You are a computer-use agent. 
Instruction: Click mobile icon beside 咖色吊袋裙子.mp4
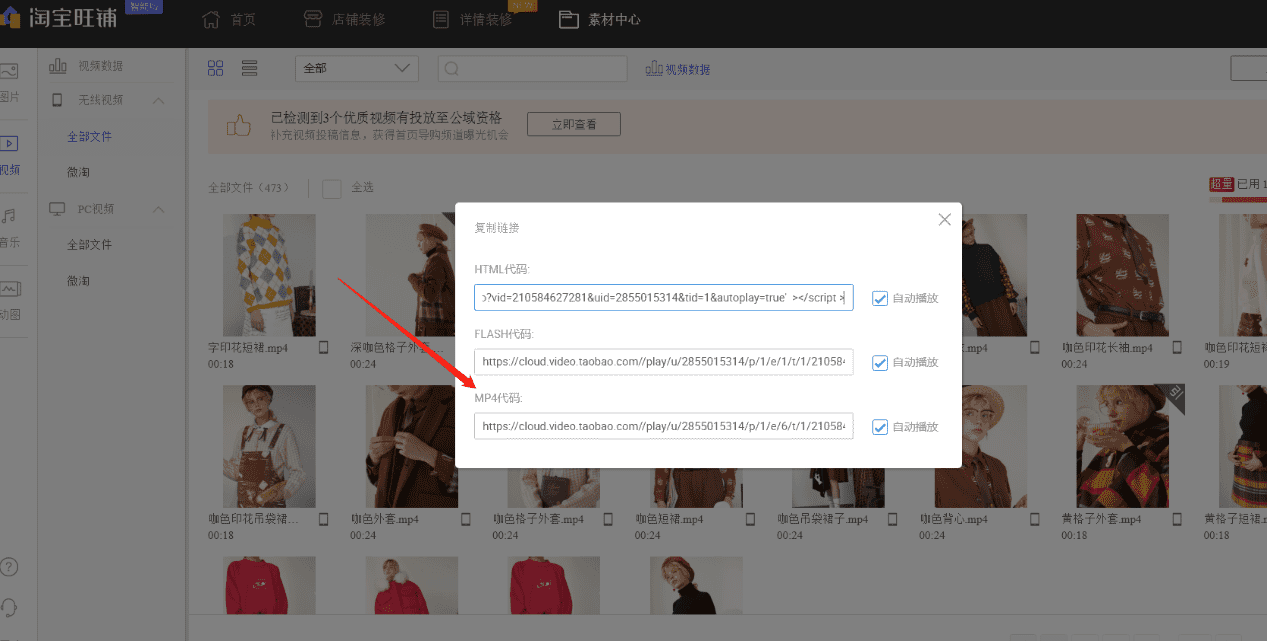pos(892,519)
